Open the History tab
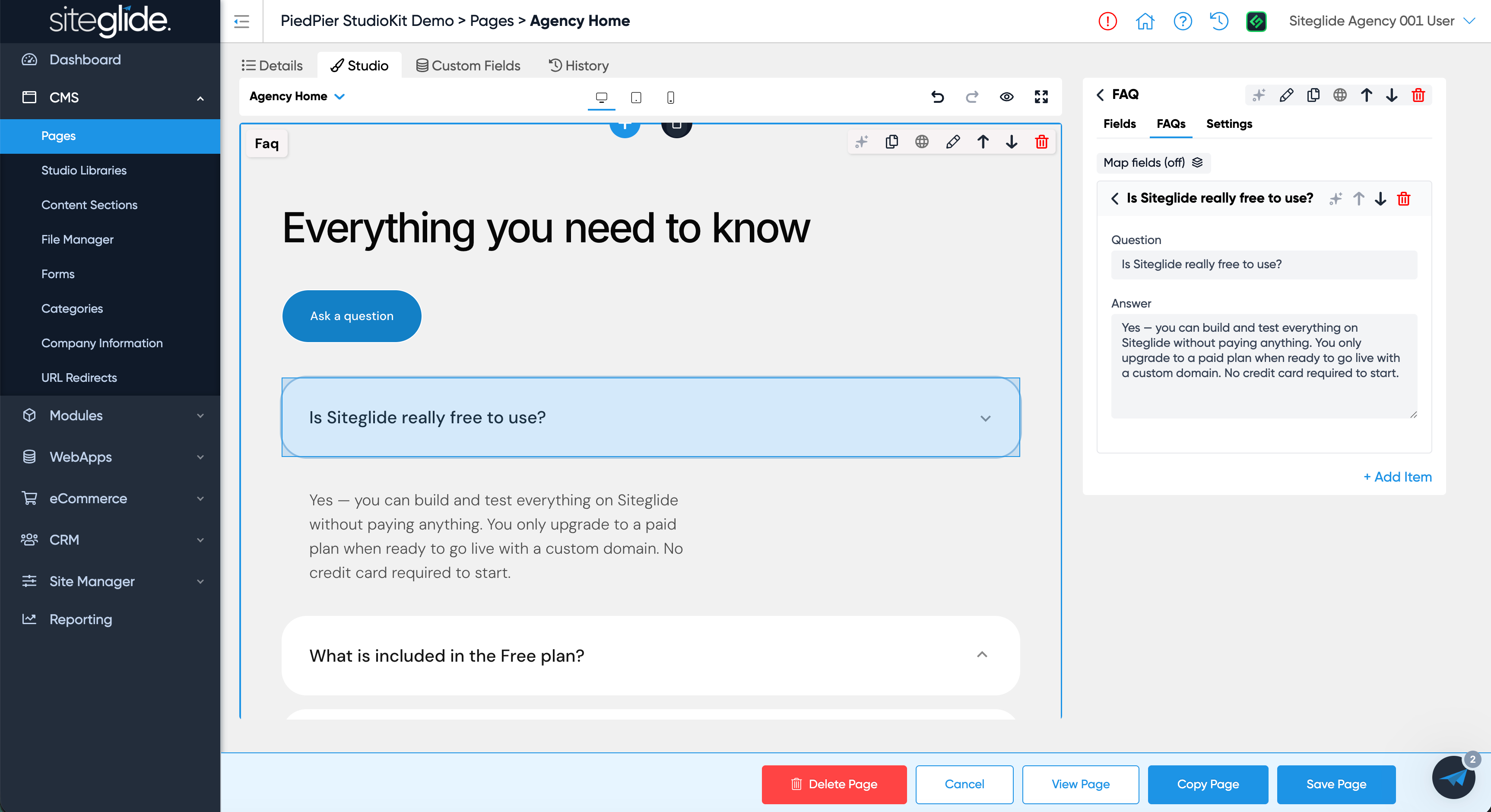Image resolution: width=1491 pixels, height=812 pixels. pyautogui.click(x=579, y=65)
